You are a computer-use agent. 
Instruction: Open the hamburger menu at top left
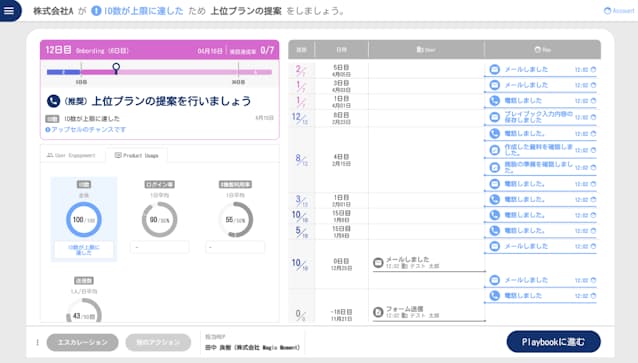click(9, 11)
